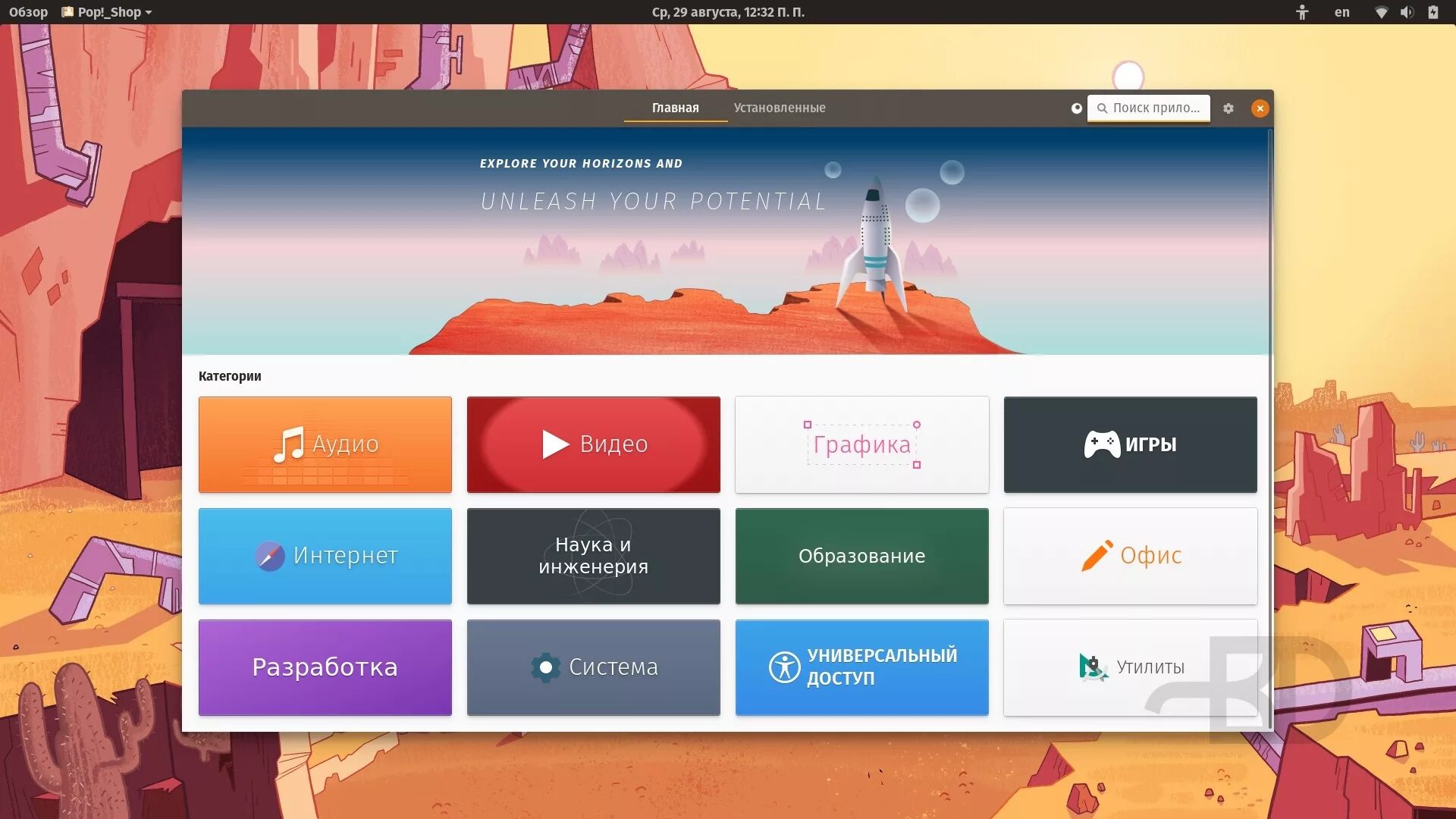
Task: Open the Аудио category tile
Action: coord(325,444)
